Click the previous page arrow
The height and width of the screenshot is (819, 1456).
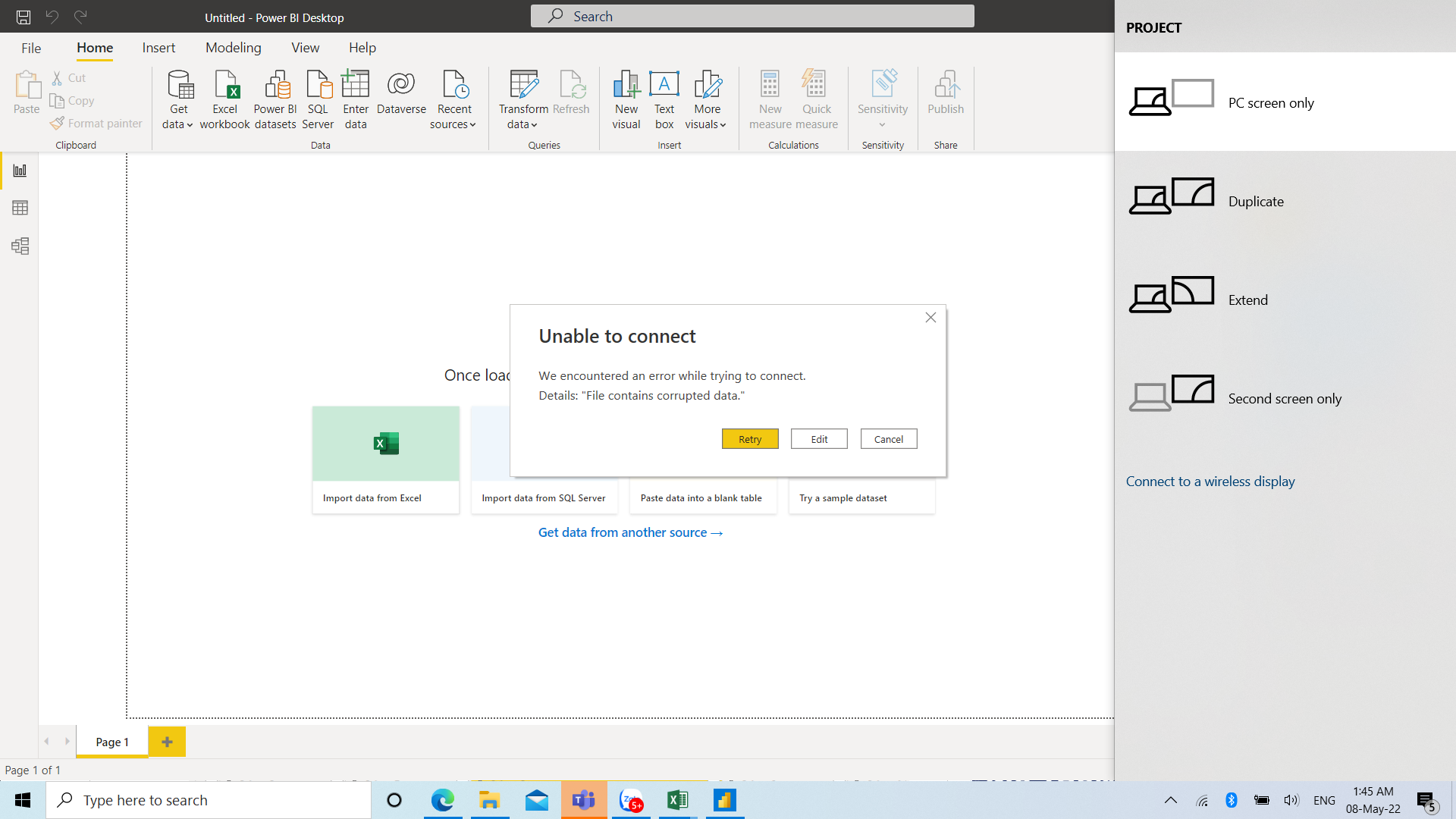(46, 742)
